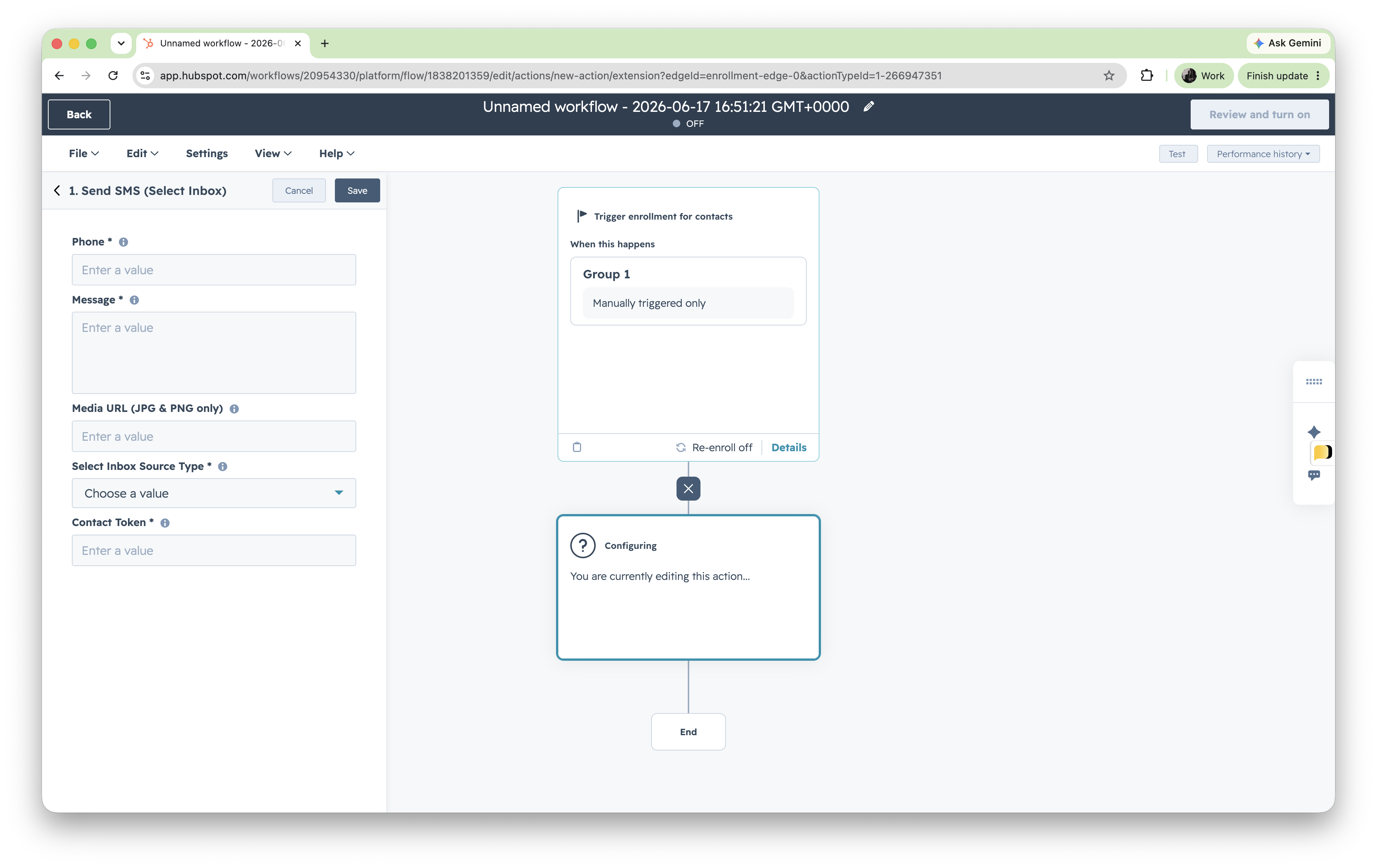This screenshot has height=868, width=1377.
Task: Open the comments speech bubble icon
Action: pos(1313,475)
